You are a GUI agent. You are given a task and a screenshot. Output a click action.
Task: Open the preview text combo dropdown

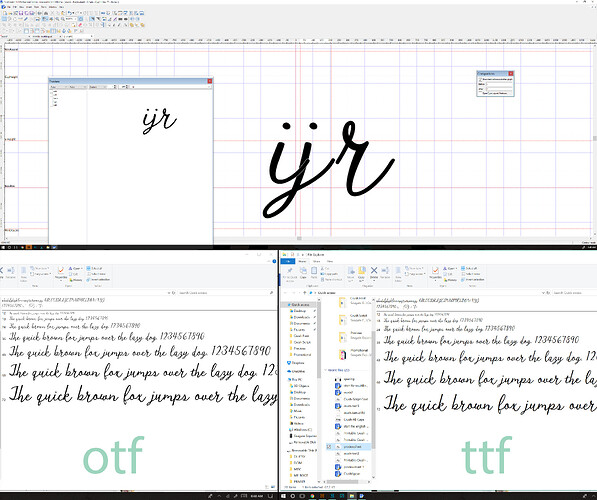tap(209, 87)
